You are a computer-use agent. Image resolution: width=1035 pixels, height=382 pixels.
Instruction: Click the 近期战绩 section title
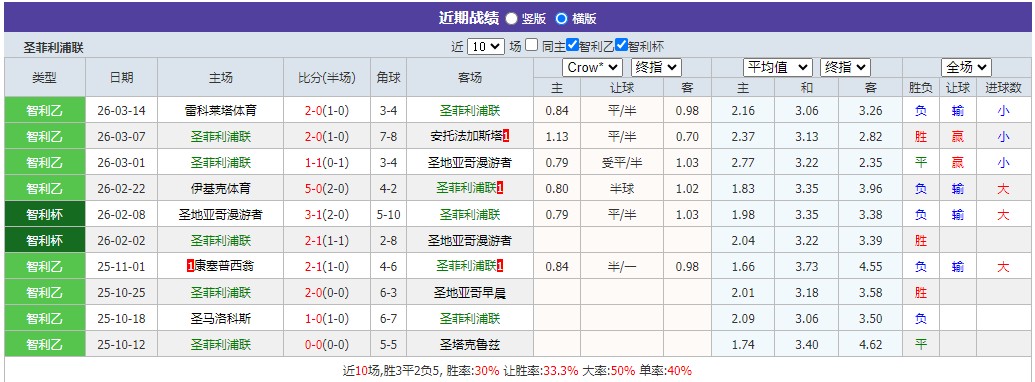(x=469, y=18)
